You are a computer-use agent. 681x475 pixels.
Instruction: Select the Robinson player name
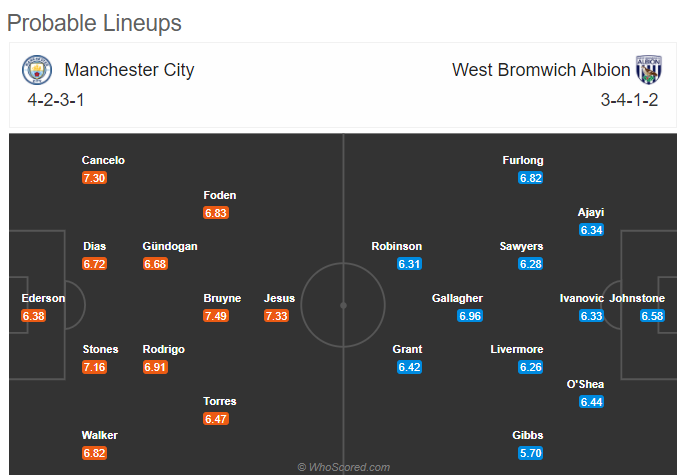397,247
